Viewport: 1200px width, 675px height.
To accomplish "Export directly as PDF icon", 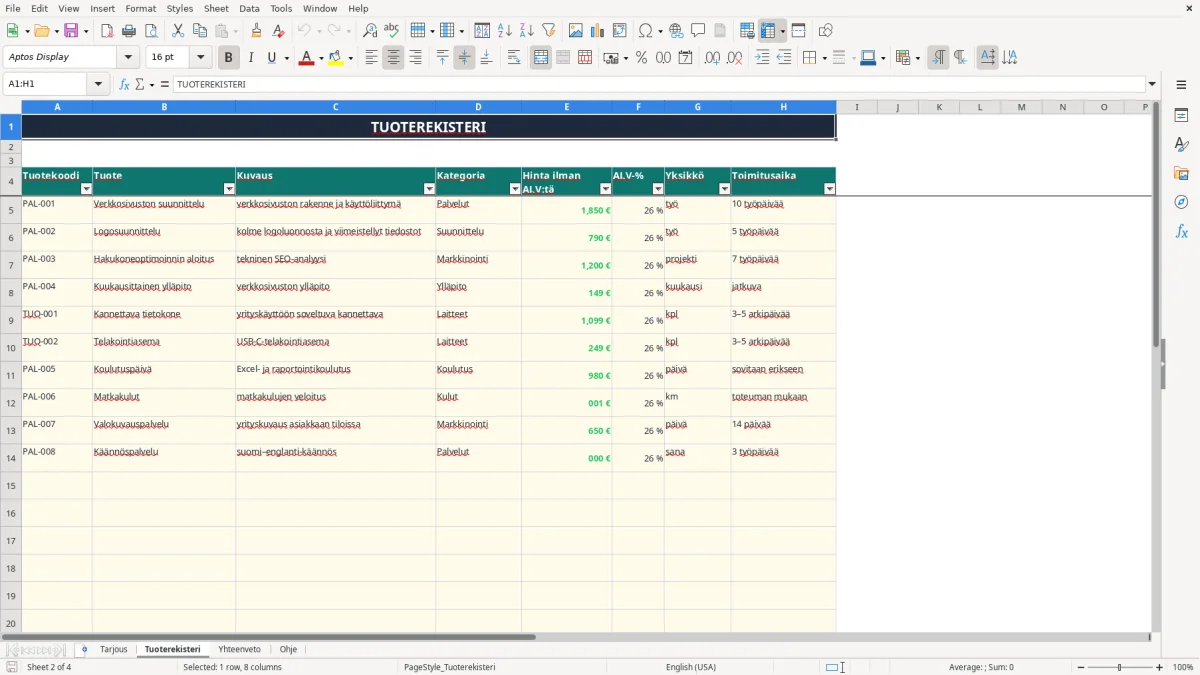I will [x=107, y=31].
